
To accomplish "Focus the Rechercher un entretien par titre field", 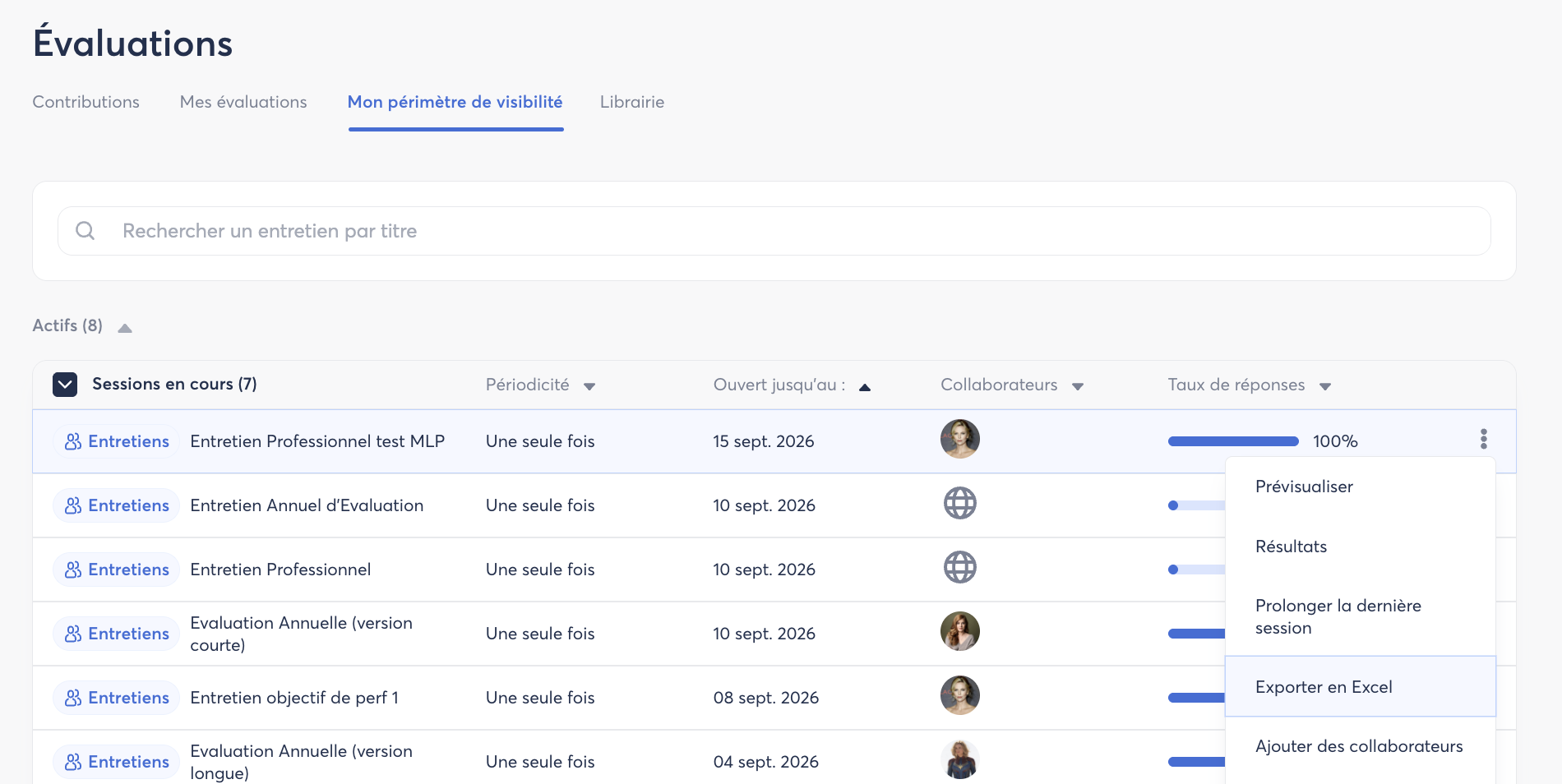I will (774, 231).
